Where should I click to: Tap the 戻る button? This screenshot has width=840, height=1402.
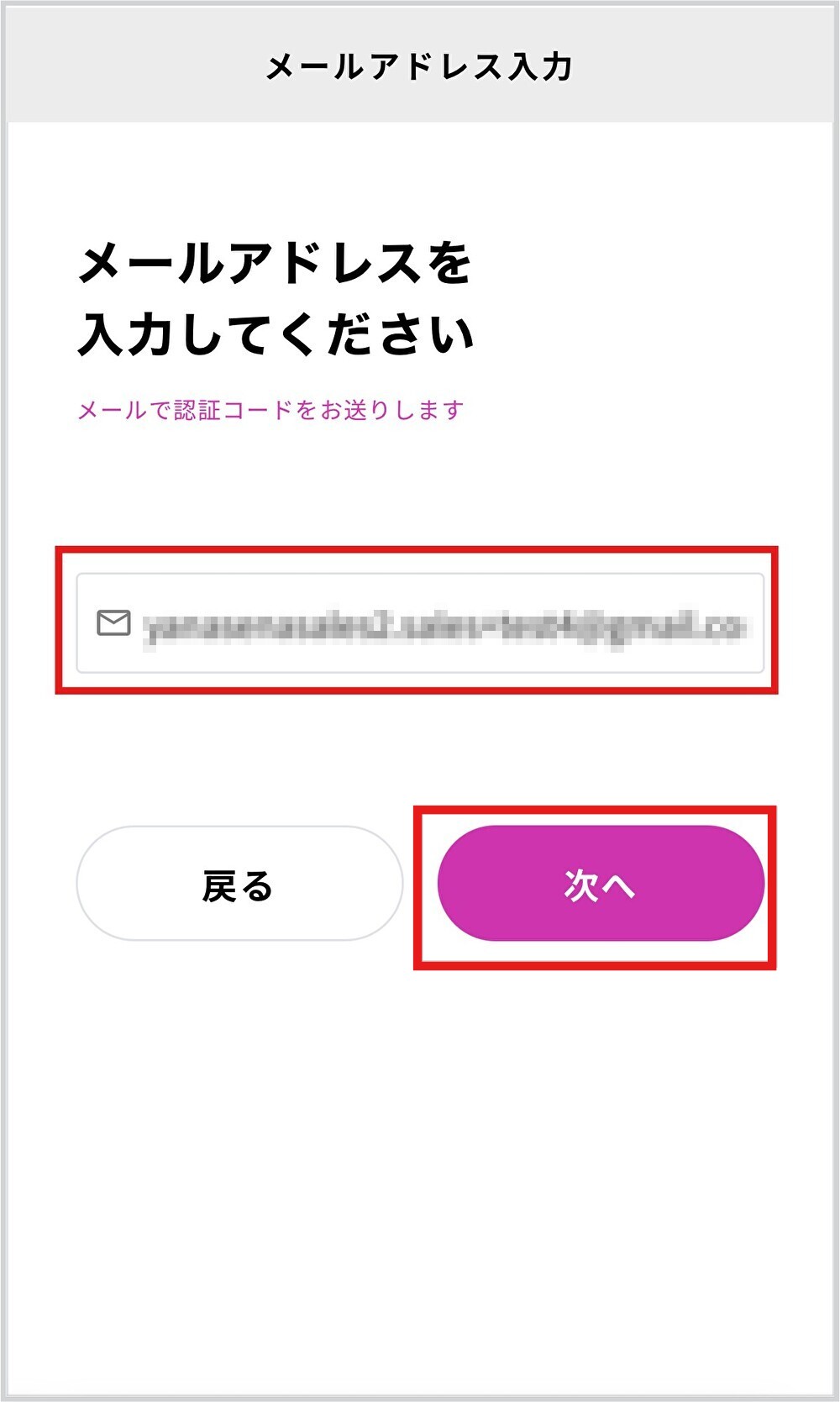239,883
